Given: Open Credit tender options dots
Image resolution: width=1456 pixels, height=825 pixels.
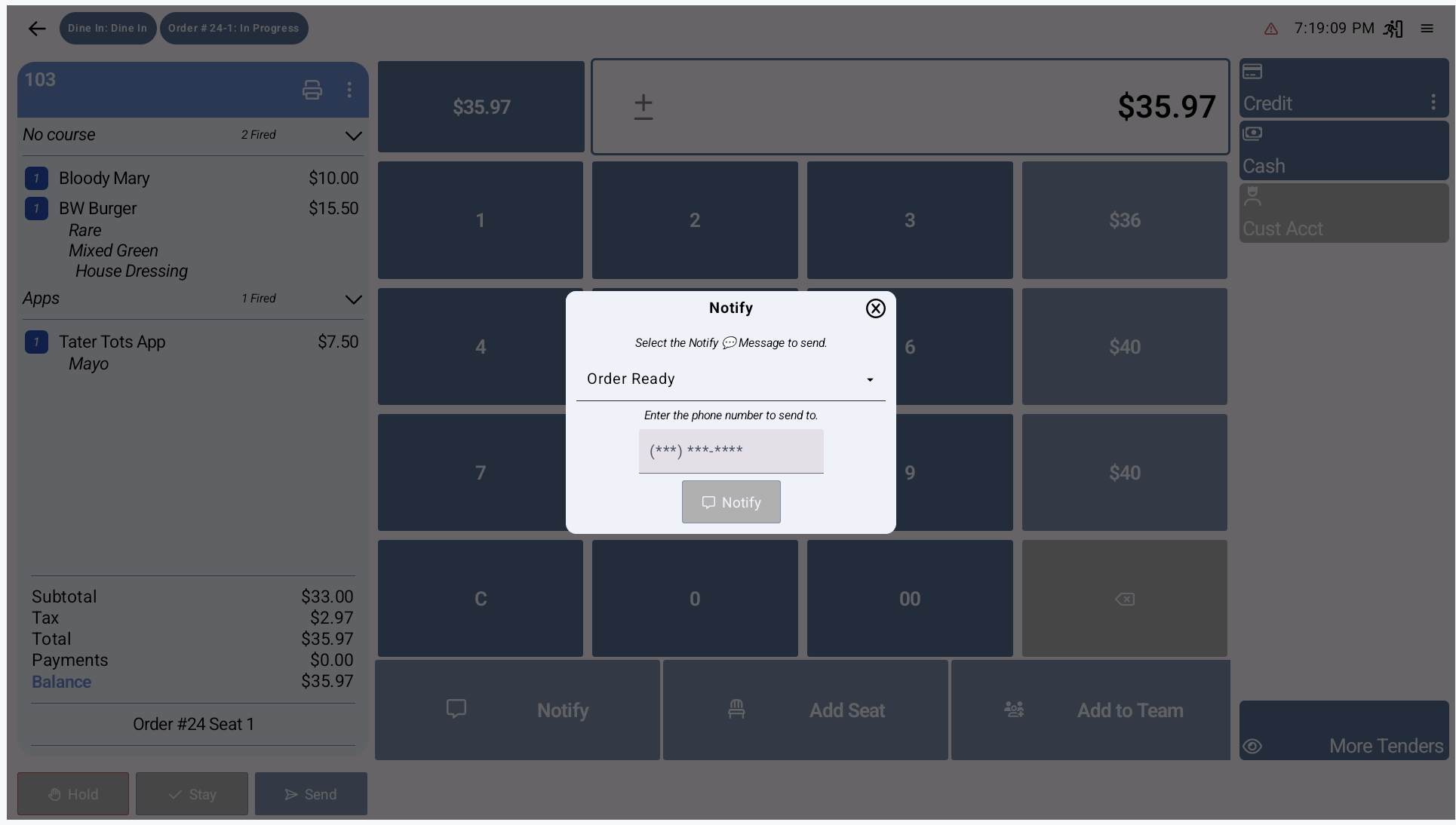Looking at the screenshot, I should pos(1433,103).
